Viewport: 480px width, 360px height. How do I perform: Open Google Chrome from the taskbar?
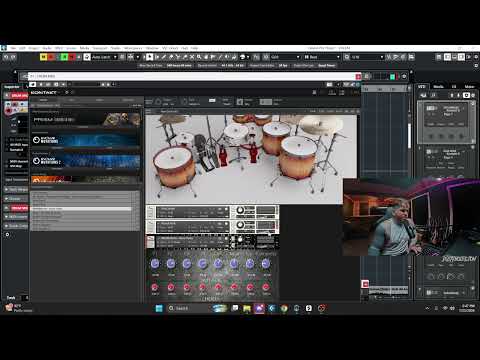(284, 308)
